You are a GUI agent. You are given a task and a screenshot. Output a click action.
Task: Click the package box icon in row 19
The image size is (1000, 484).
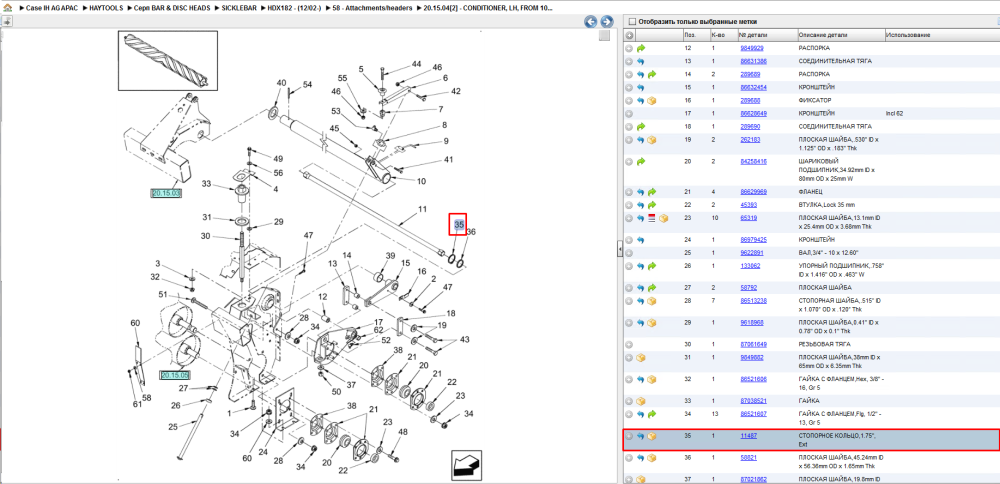point(652,140)
